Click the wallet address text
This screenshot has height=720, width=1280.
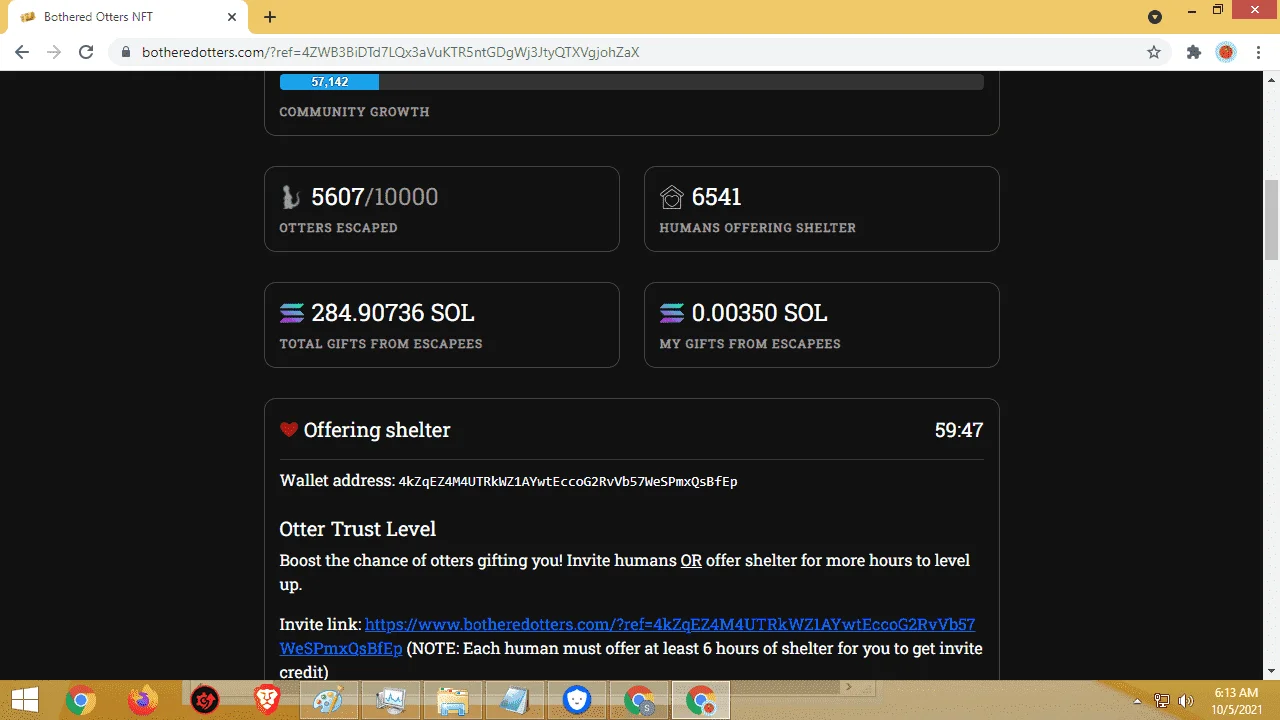568,482
